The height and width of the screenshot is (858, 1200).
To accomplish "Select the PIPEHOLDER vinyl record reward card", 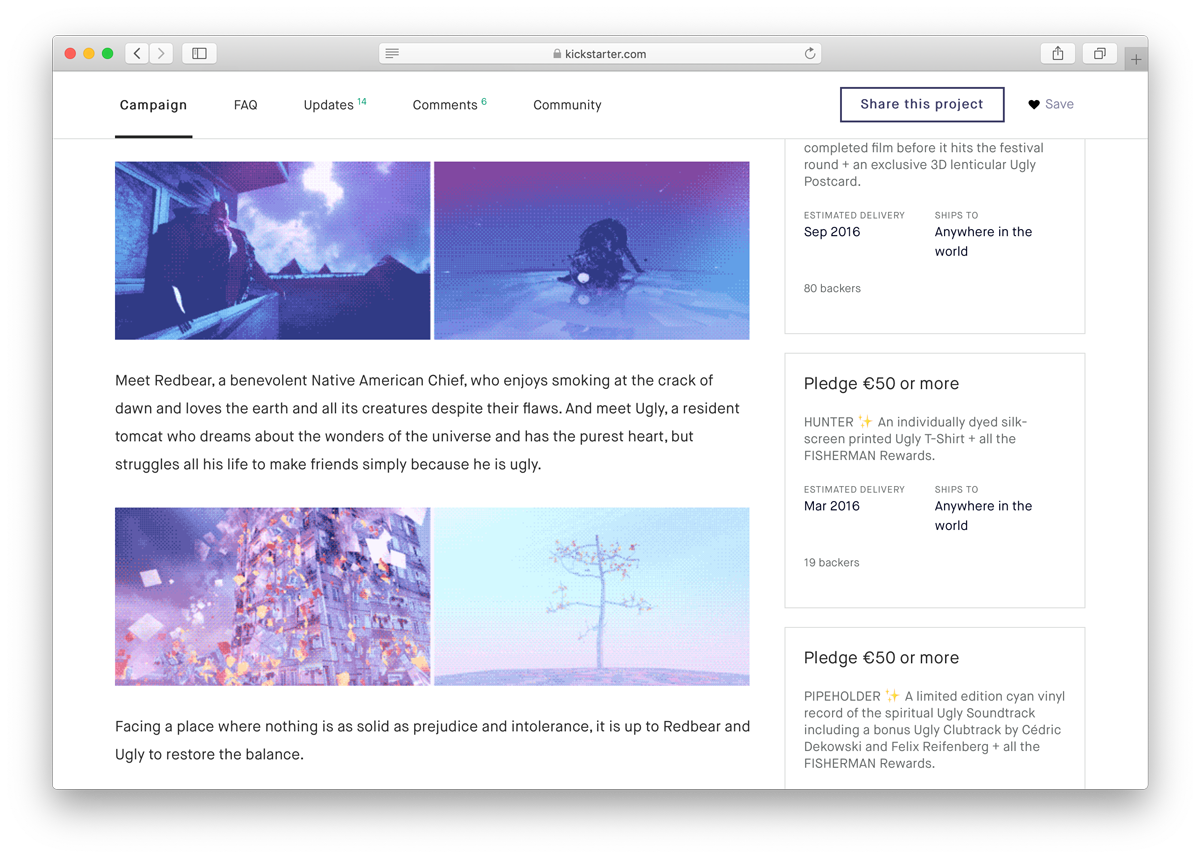I will pos(934,710).
